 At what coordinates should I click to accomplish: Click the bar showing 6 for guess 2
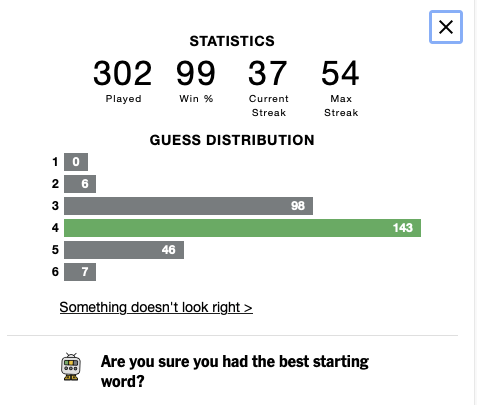click(x=80, y=184)
